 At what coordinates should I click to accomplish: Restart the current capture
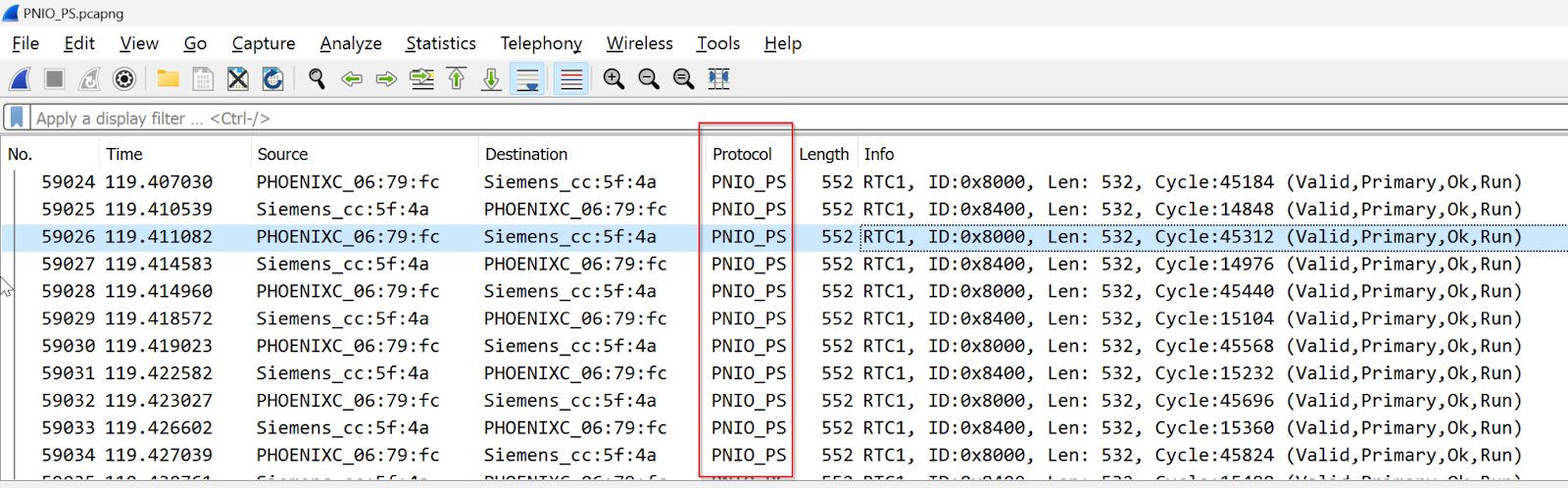89,79
